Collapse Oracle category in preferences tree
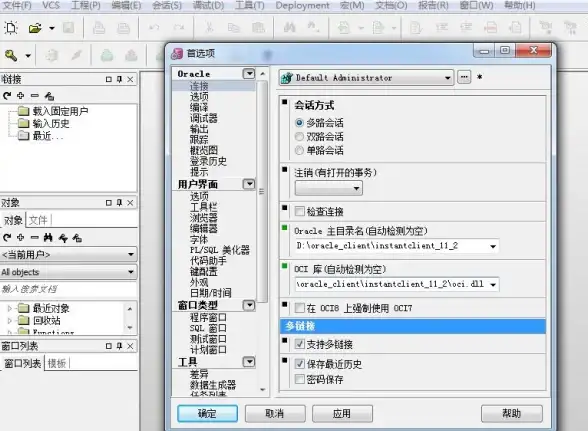The image size is (588, 431). (249, 74)
